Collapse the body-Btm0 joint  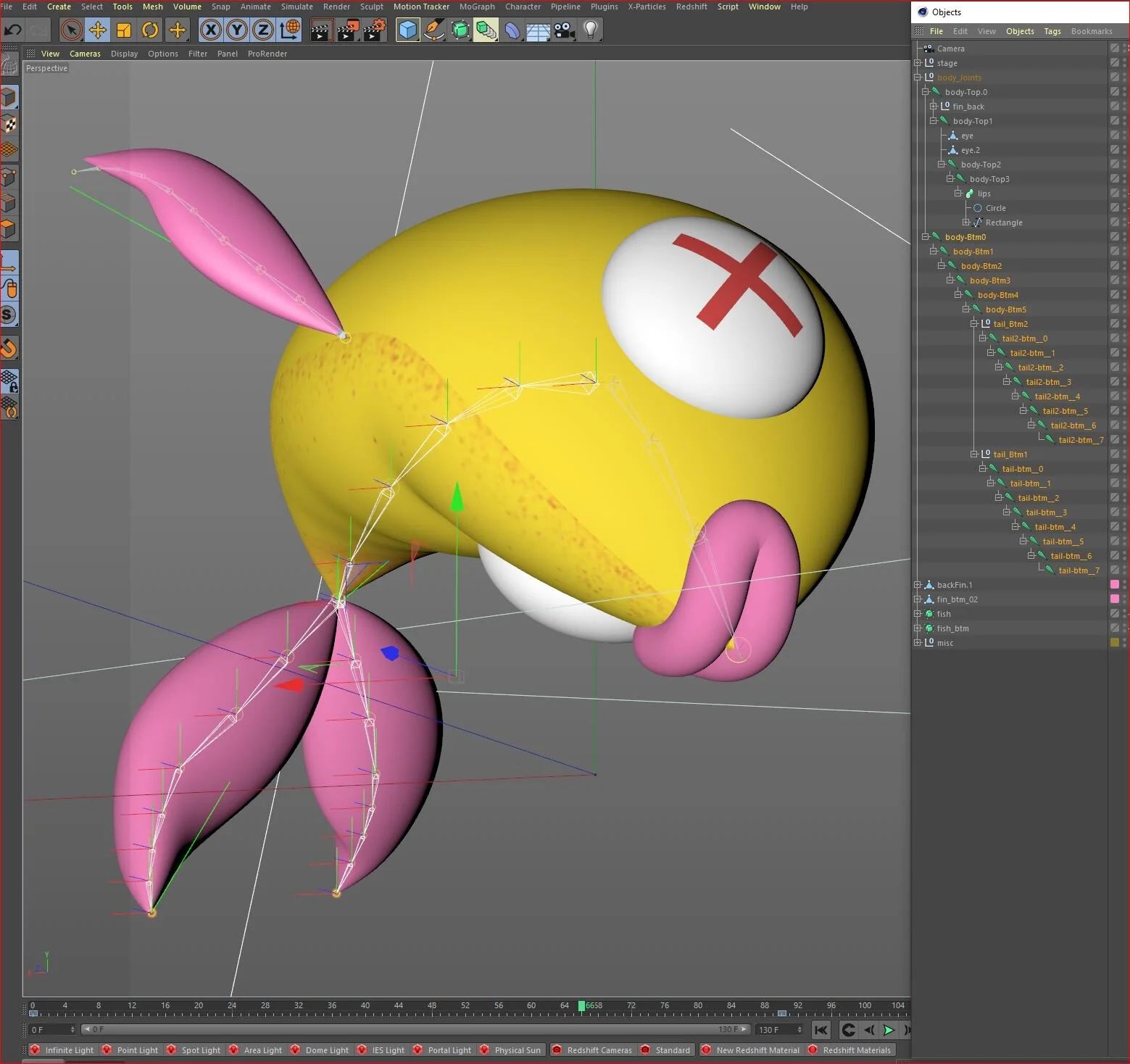(x=926, y=236)
